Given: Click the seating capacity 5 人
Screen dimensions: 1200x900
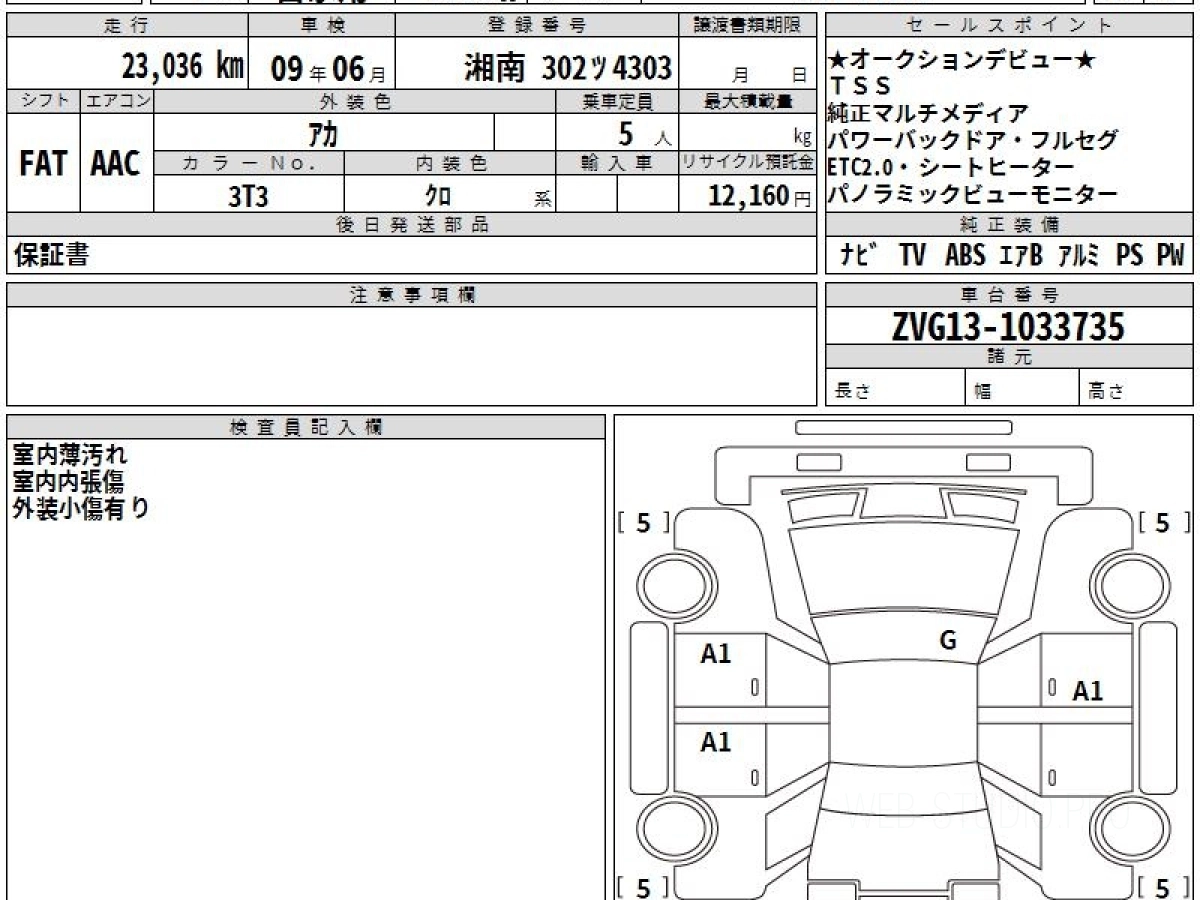Looking at the screenshot, I should click(645, 133).
